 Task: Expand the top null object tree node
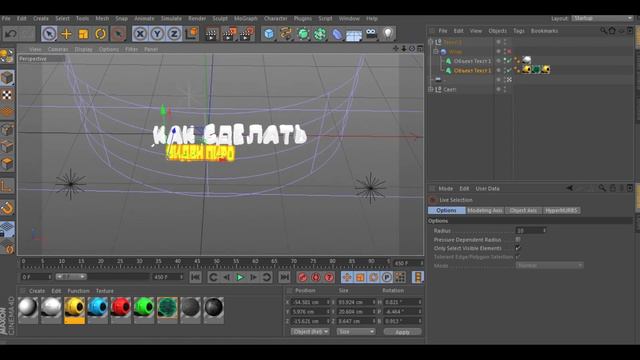(x=431, y=42)
